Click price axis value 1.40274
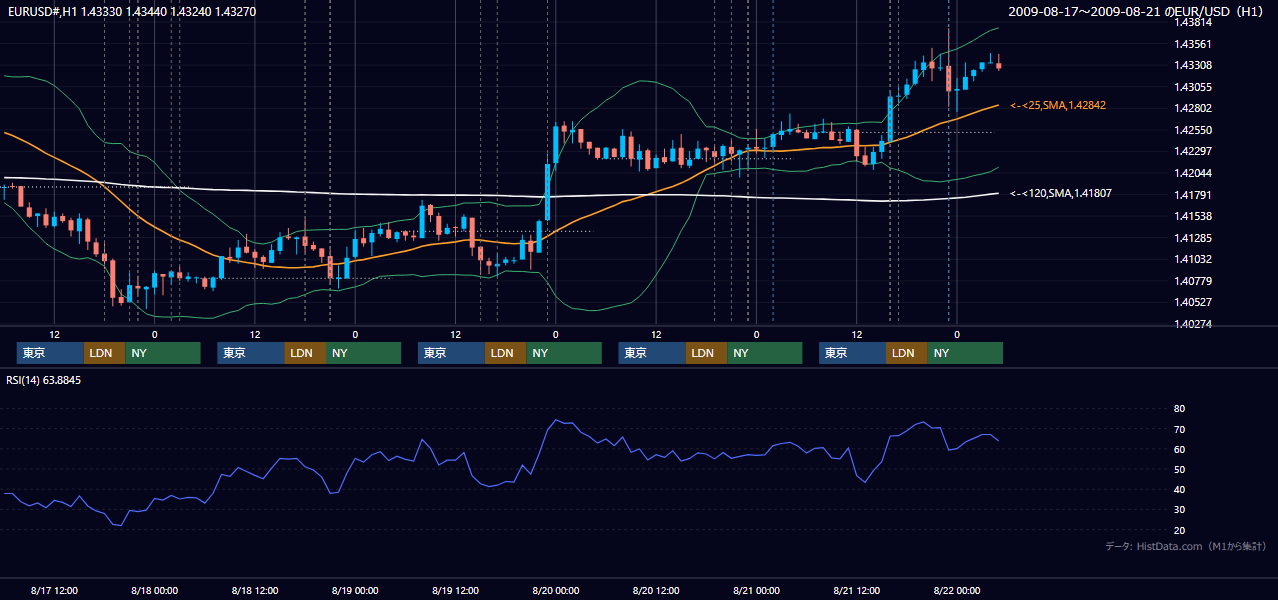The height and width of the screenshot is (600, 1278). click(x=1193, y=324)
